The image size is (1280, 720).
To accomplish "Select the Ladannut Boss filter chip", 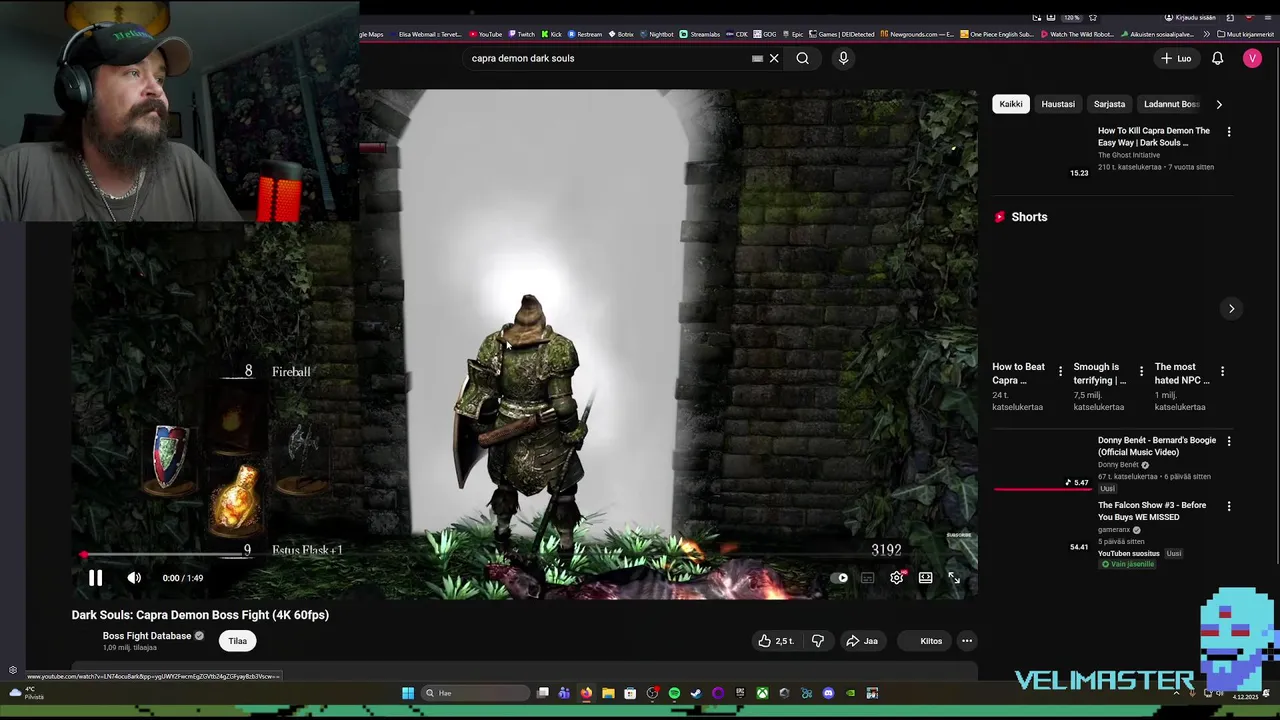I will [x=1171, y=104].
